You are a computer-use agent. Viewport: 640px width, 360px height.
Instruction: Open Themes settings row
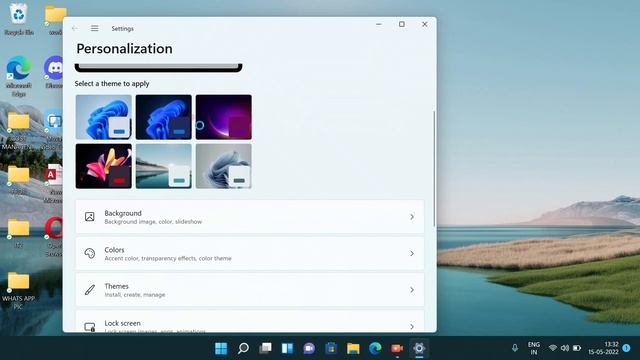pos(250,290)
